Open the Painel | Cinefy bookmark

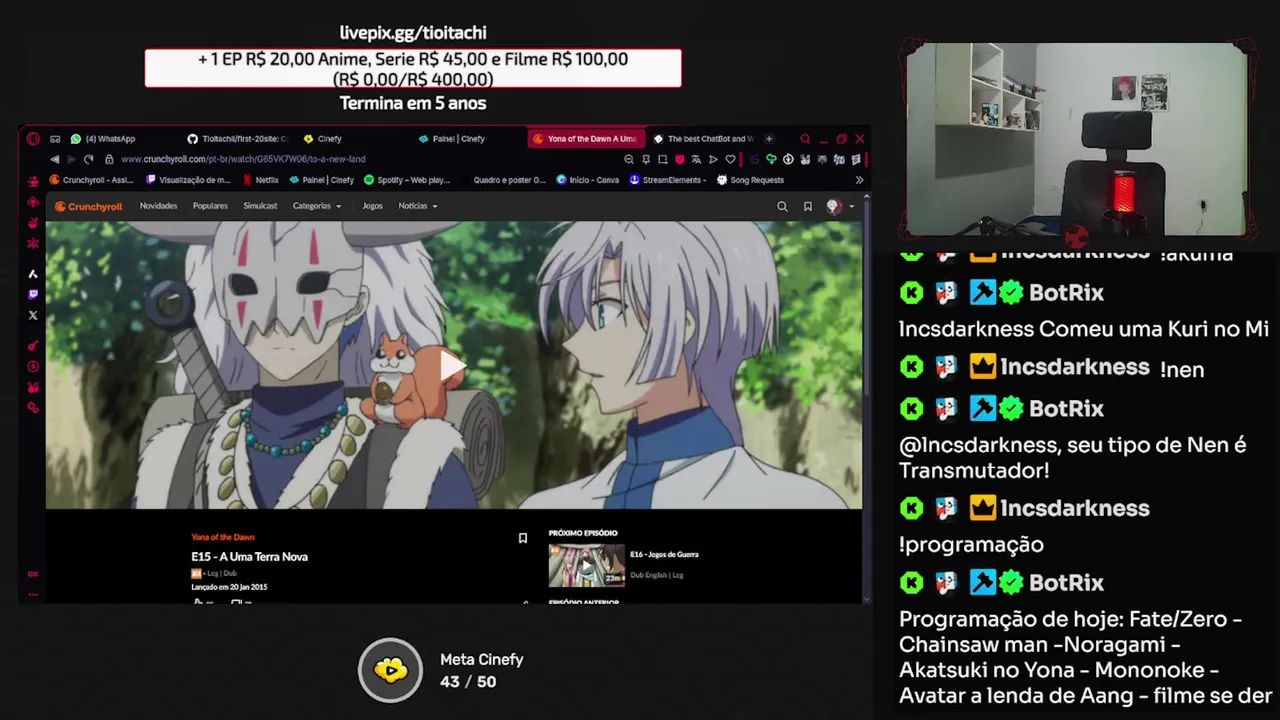pos(322,180)
